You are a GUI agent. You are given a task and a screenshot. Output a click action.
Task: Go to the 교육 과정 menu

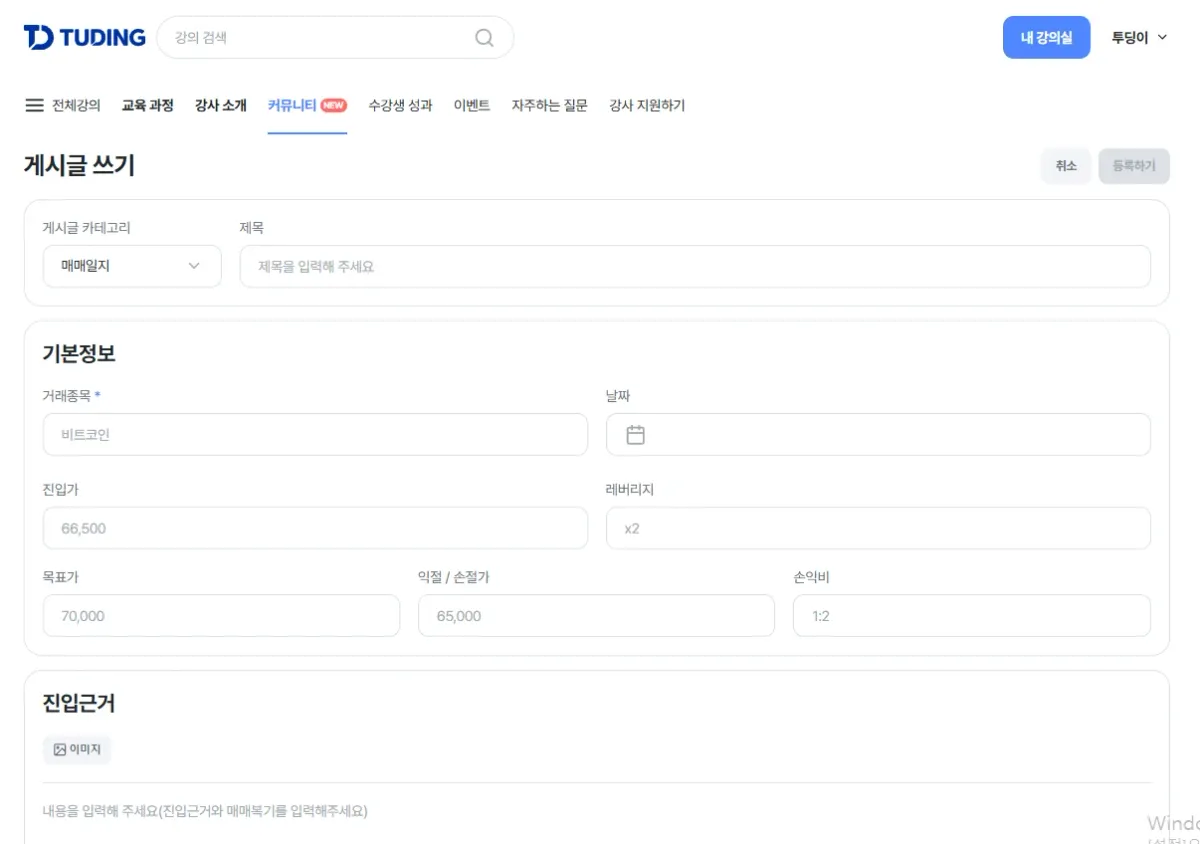[148, 105]
